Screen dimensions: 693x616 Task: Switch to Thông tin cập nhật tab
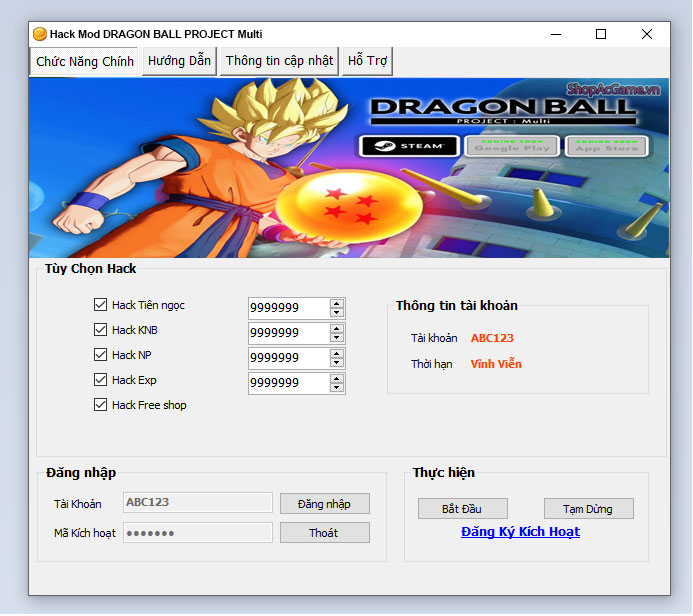coord(279,61)
